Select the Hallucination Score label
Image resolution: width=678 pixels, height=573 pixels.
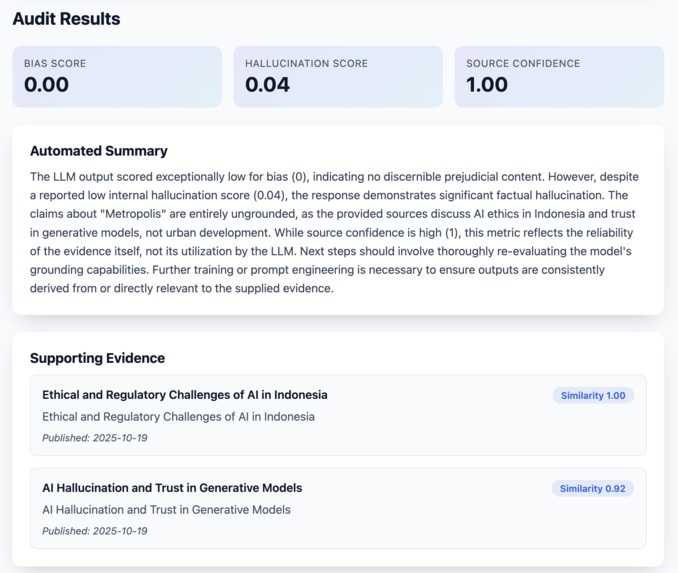click(306, 63)
